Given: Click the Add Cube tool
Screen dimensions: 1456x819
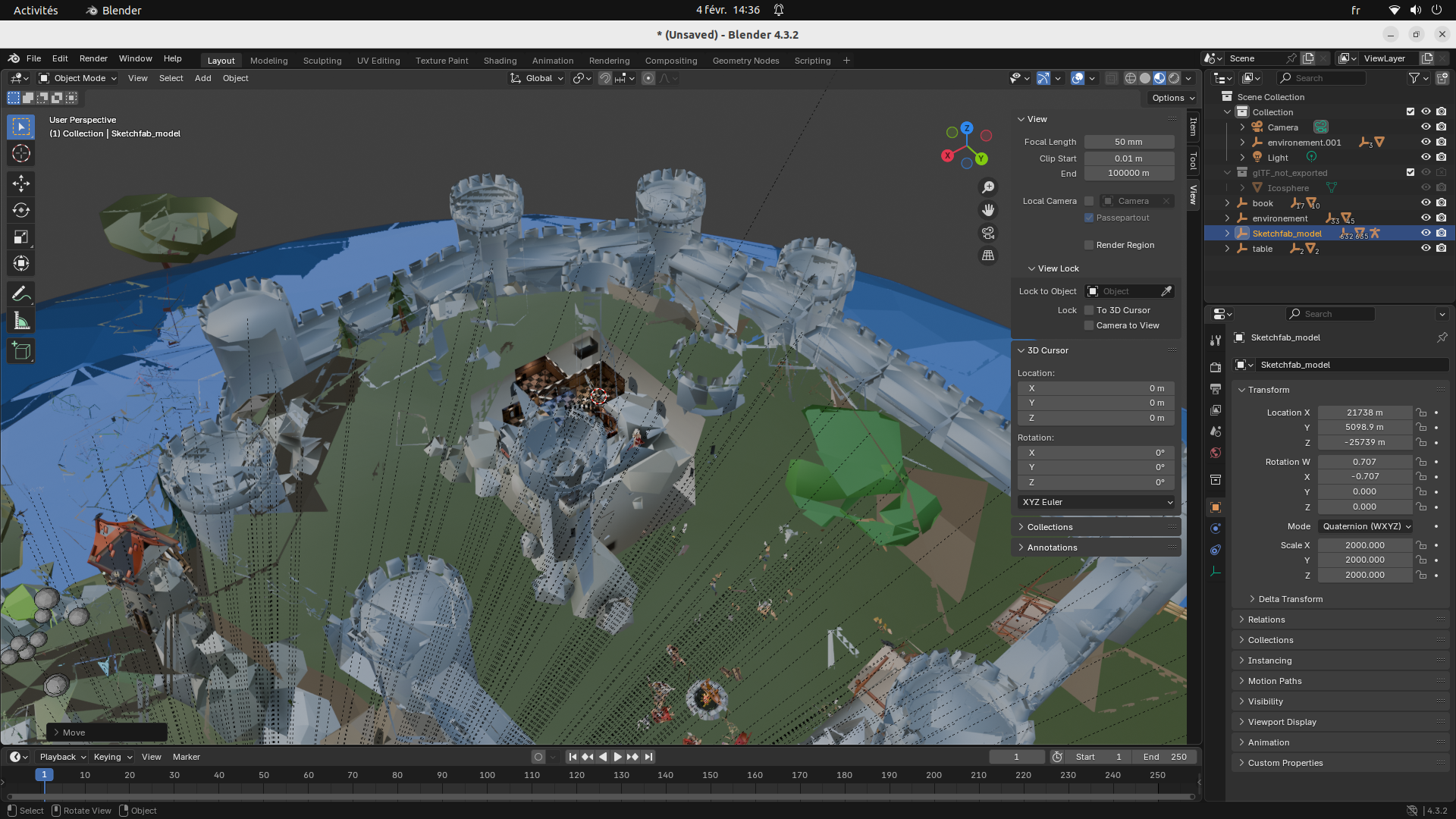Looking at the screenshot, I should click(21, 351).
